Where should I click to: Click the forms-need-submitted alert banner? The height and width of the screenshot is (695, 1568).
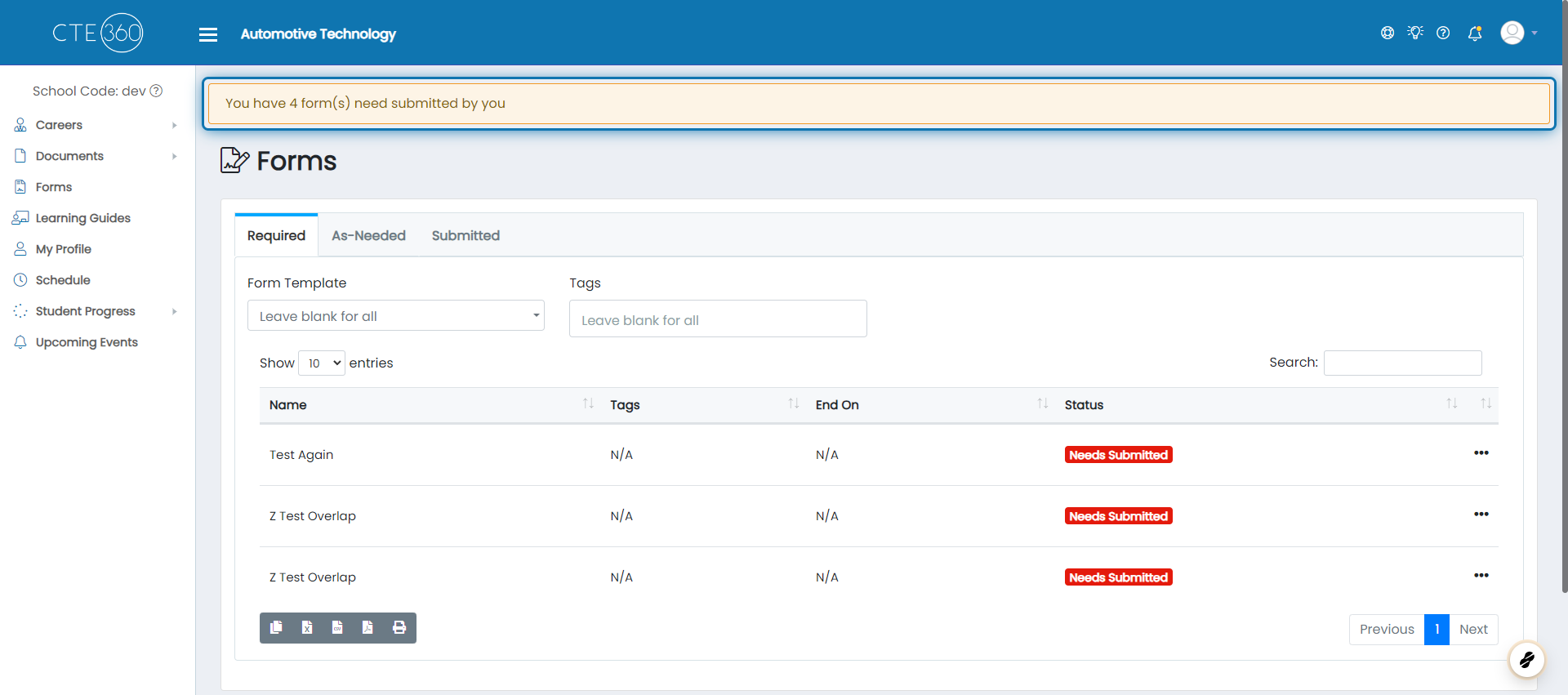tap(879, 103)
